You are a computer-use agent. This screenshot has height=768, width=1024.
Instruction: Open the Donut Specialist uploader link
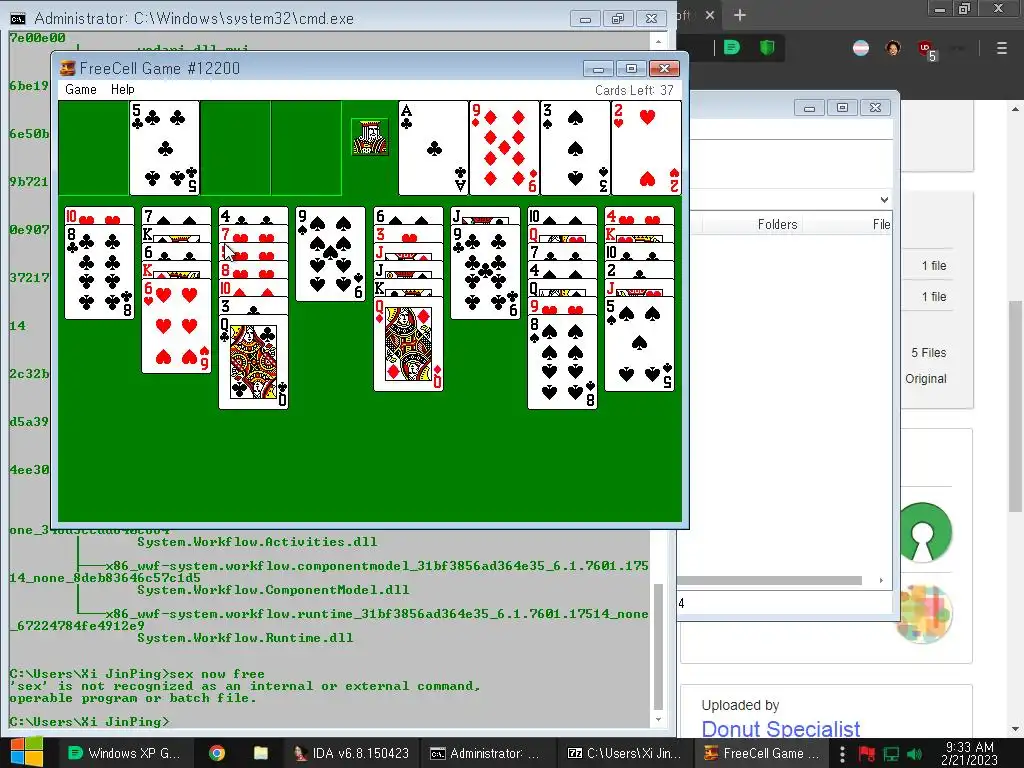click(780, 729)
